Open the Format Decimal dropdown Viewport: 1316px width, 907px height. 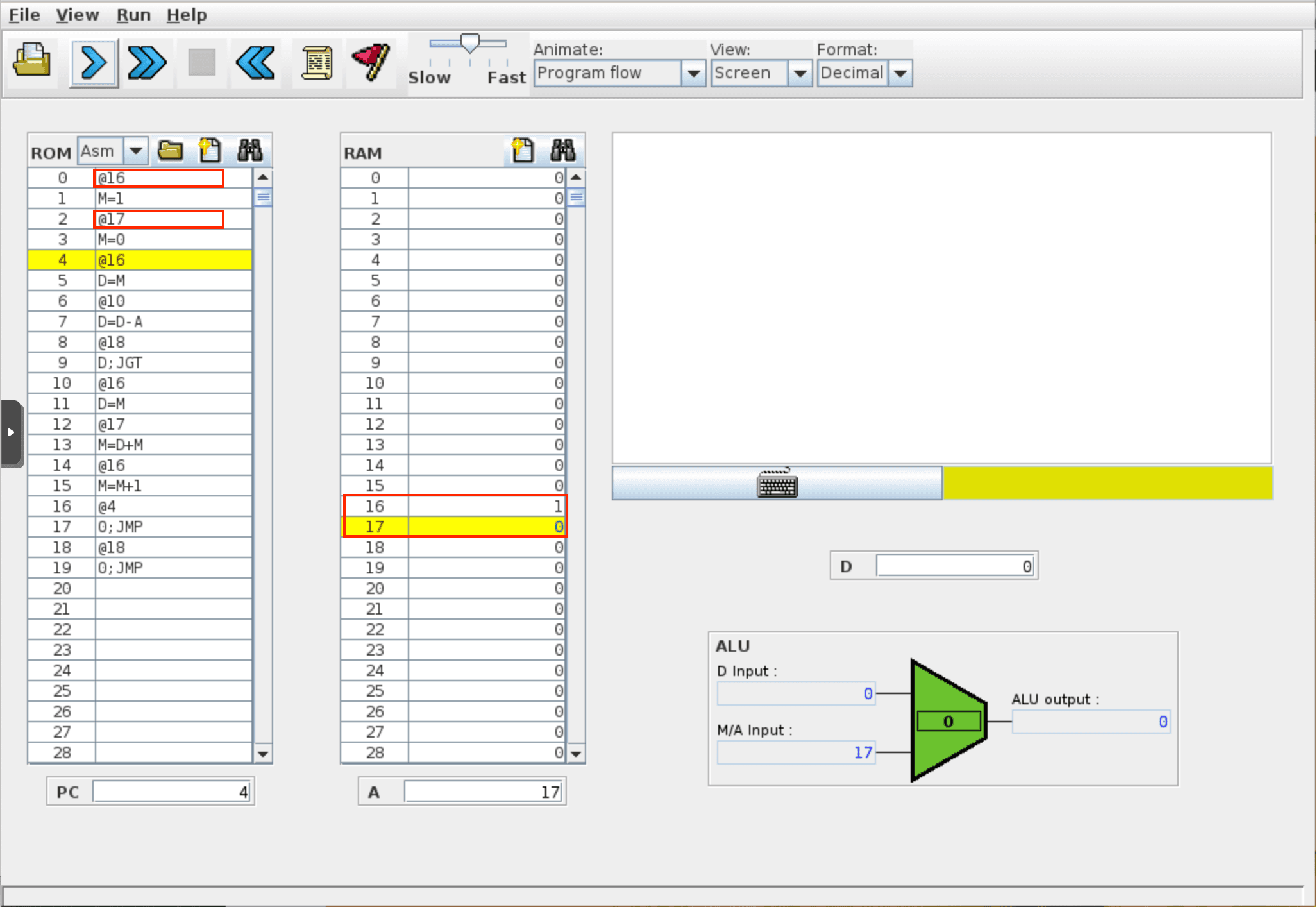(x=900, y=73)
